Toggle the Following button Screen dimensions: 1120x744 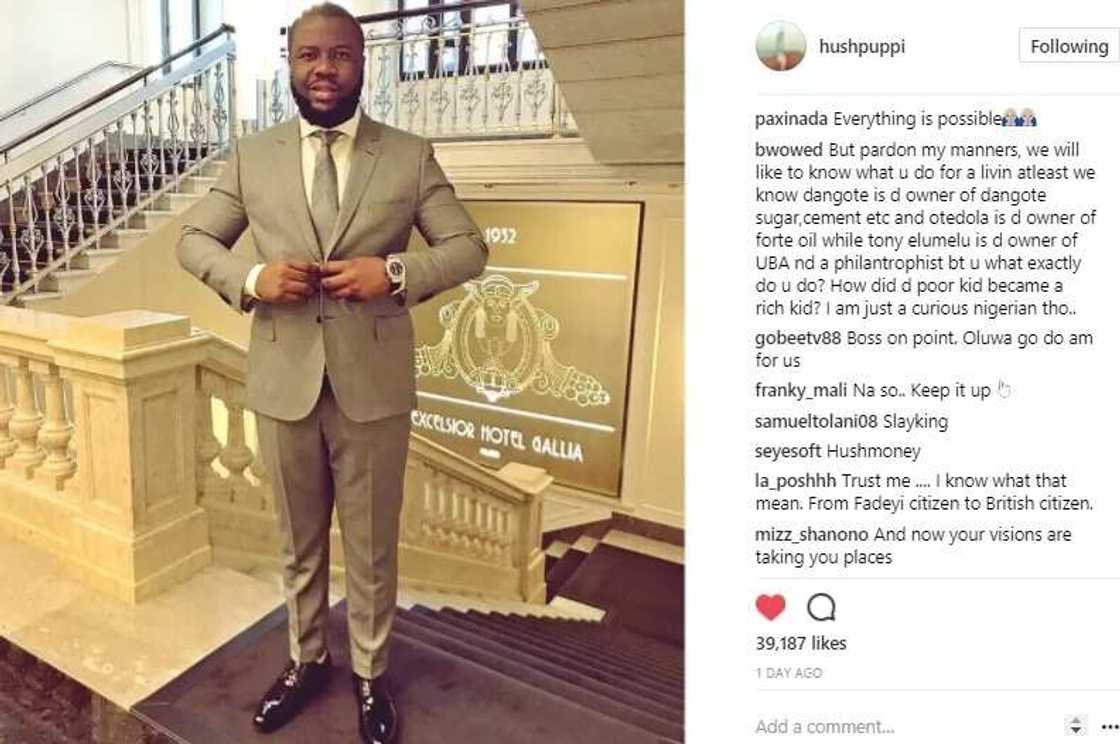(x=1069, y=46)
